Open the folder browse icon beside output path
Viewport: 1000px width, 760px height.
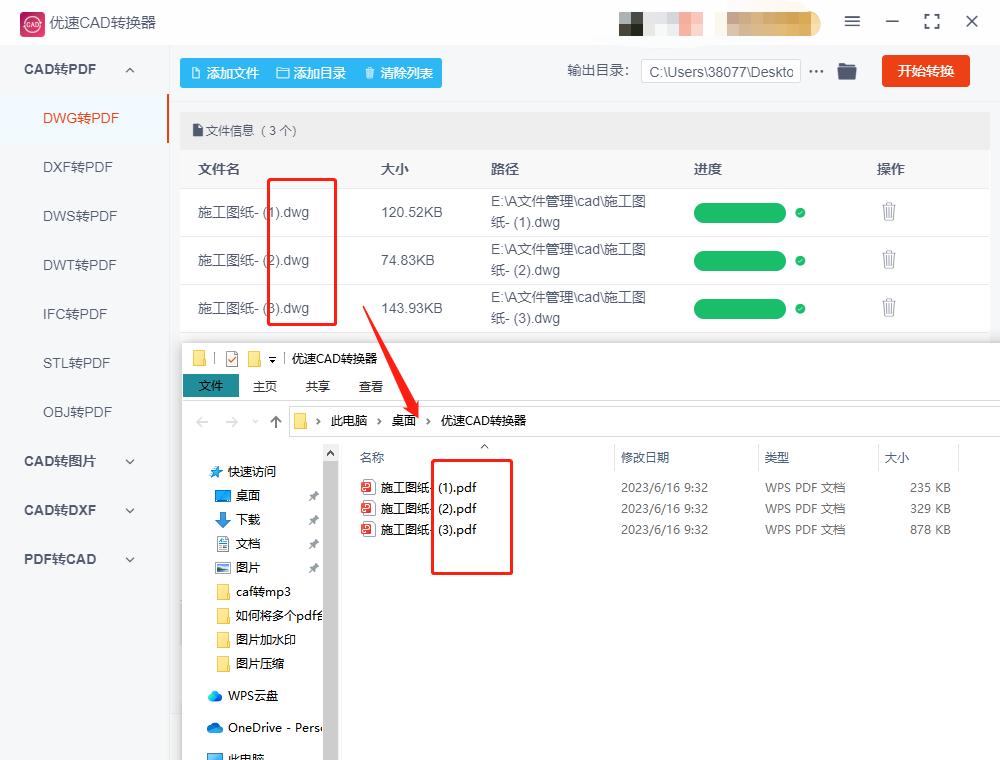(x=847, y=71)
